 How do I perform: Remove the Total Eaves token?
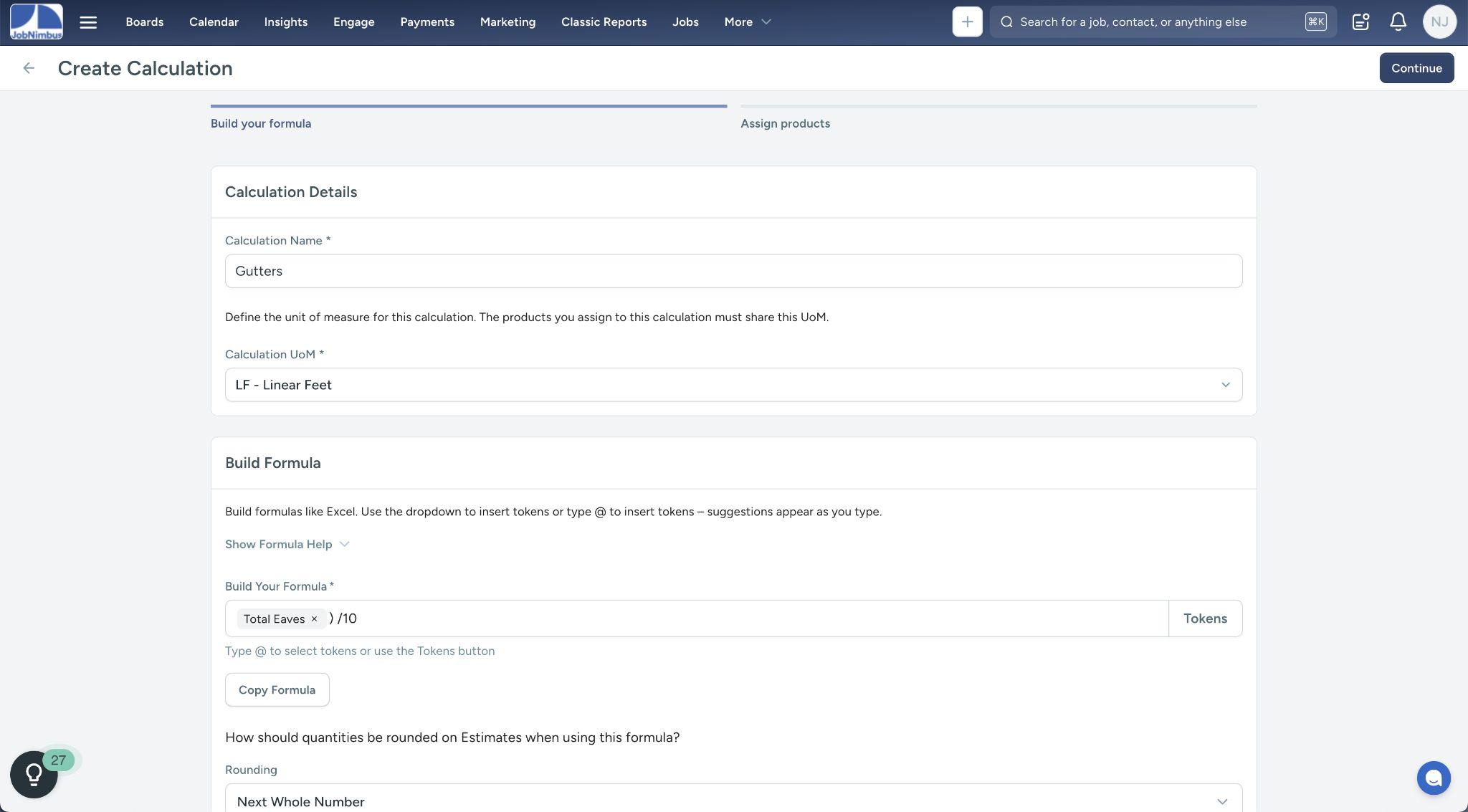click(x=314, y=618)
